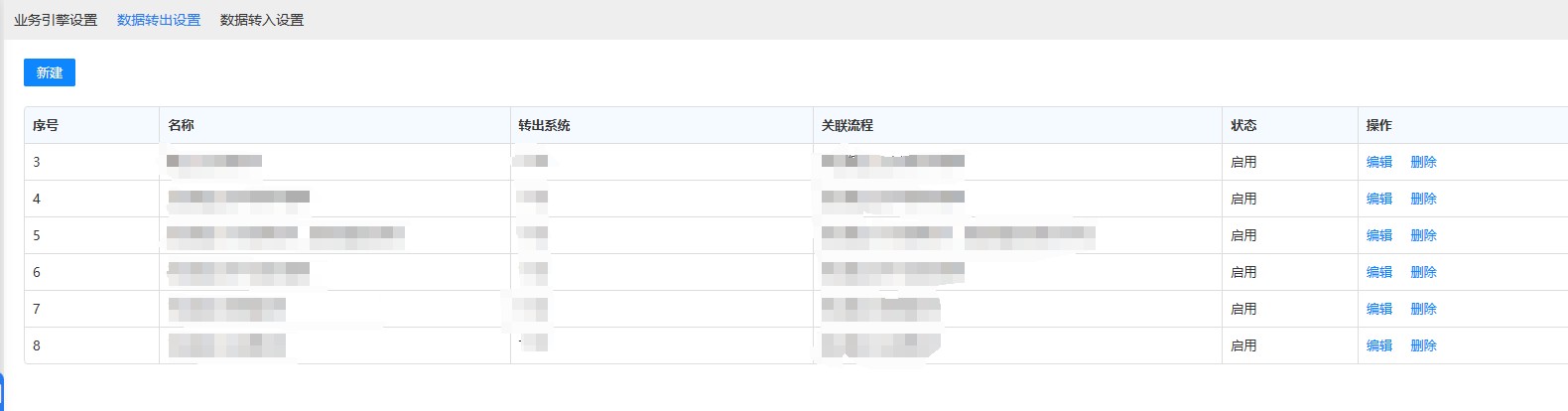Open edit for row 6

pos(1379,272)
